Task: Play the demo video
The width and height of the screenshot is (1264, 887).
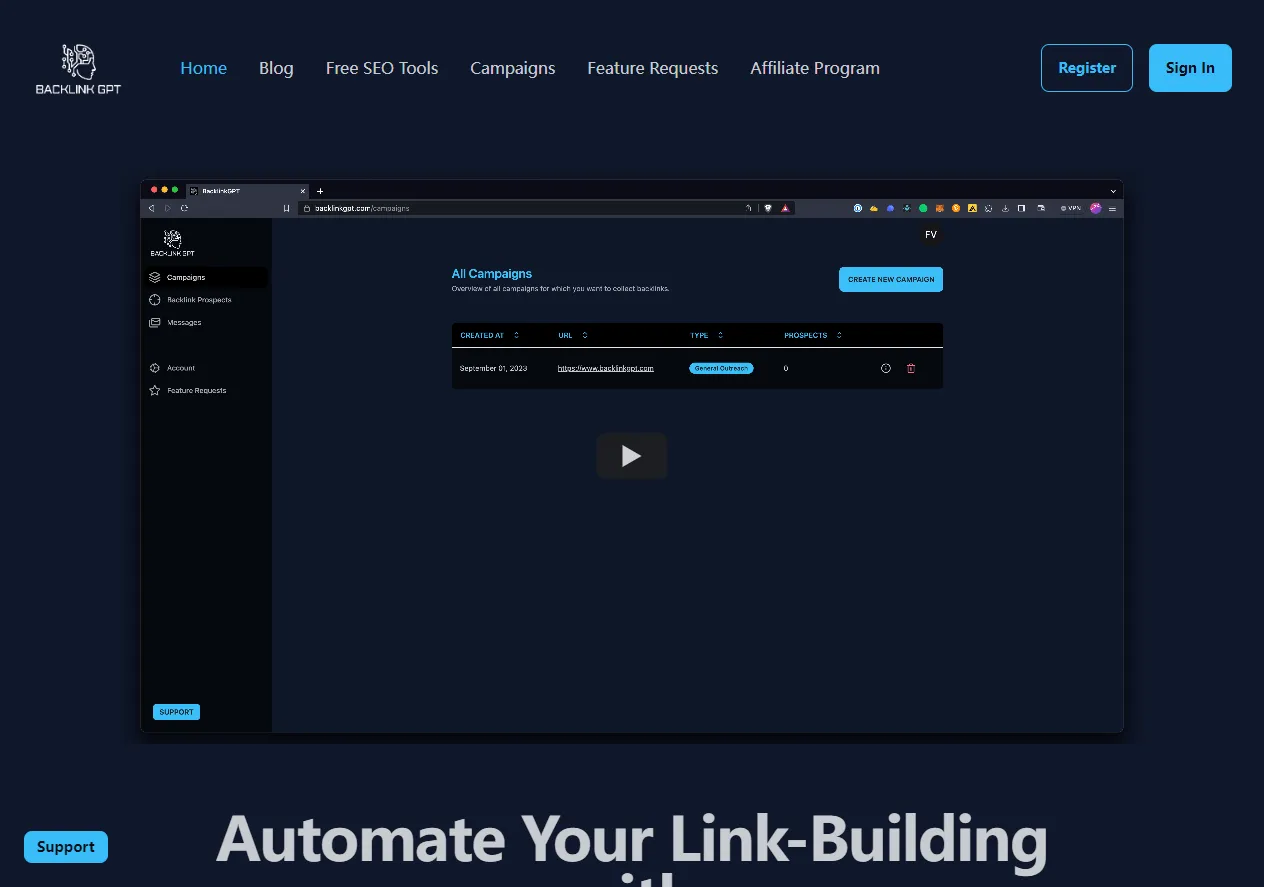Action: [x=632, y=456]
